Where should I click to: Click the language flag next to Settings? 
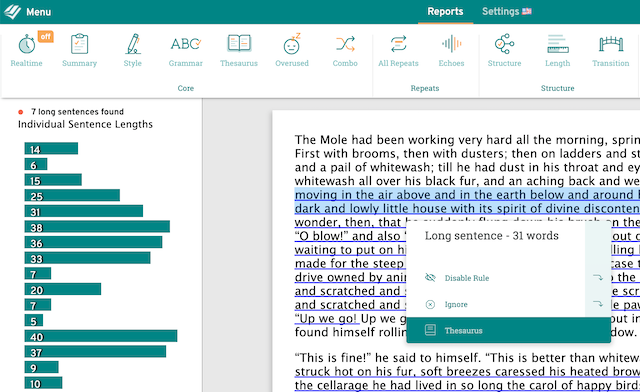[527, 11]
